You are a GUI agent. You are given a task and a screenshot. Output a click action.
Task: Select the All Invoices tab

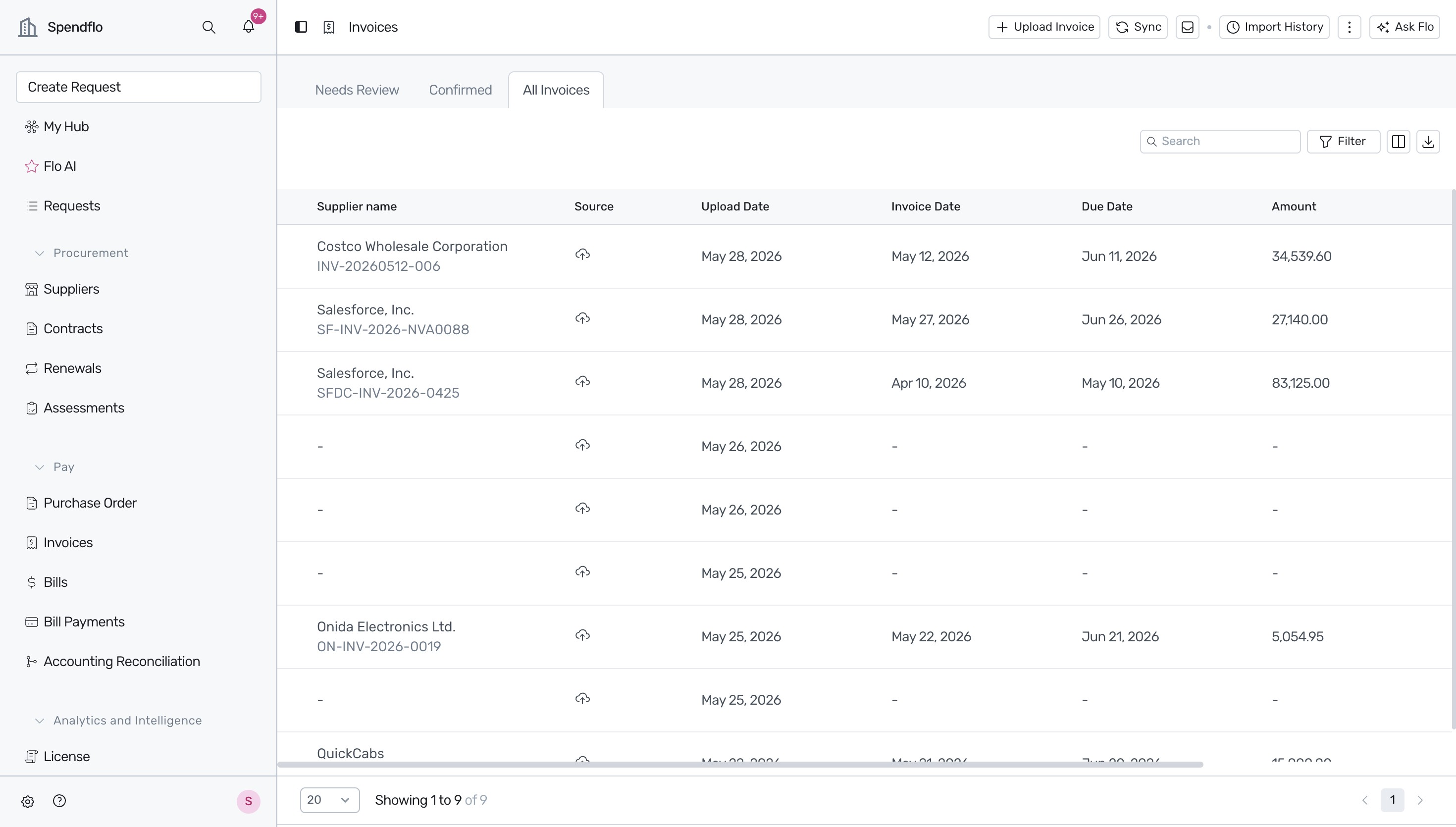click(x=556, y=90)
